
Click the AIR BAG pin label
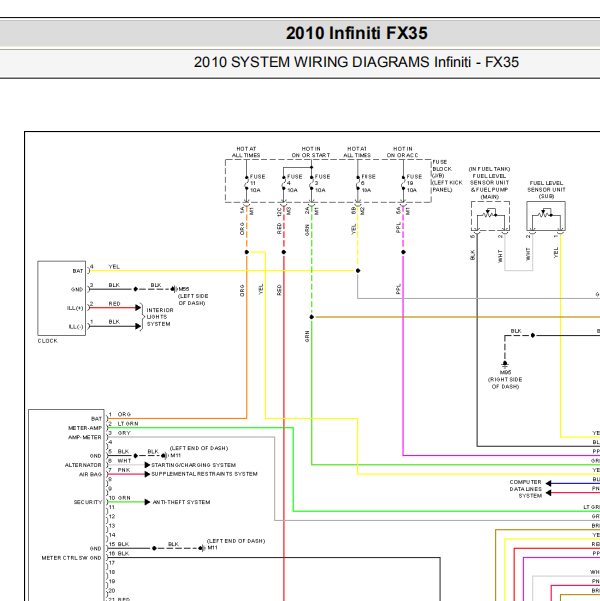(90, 475)
